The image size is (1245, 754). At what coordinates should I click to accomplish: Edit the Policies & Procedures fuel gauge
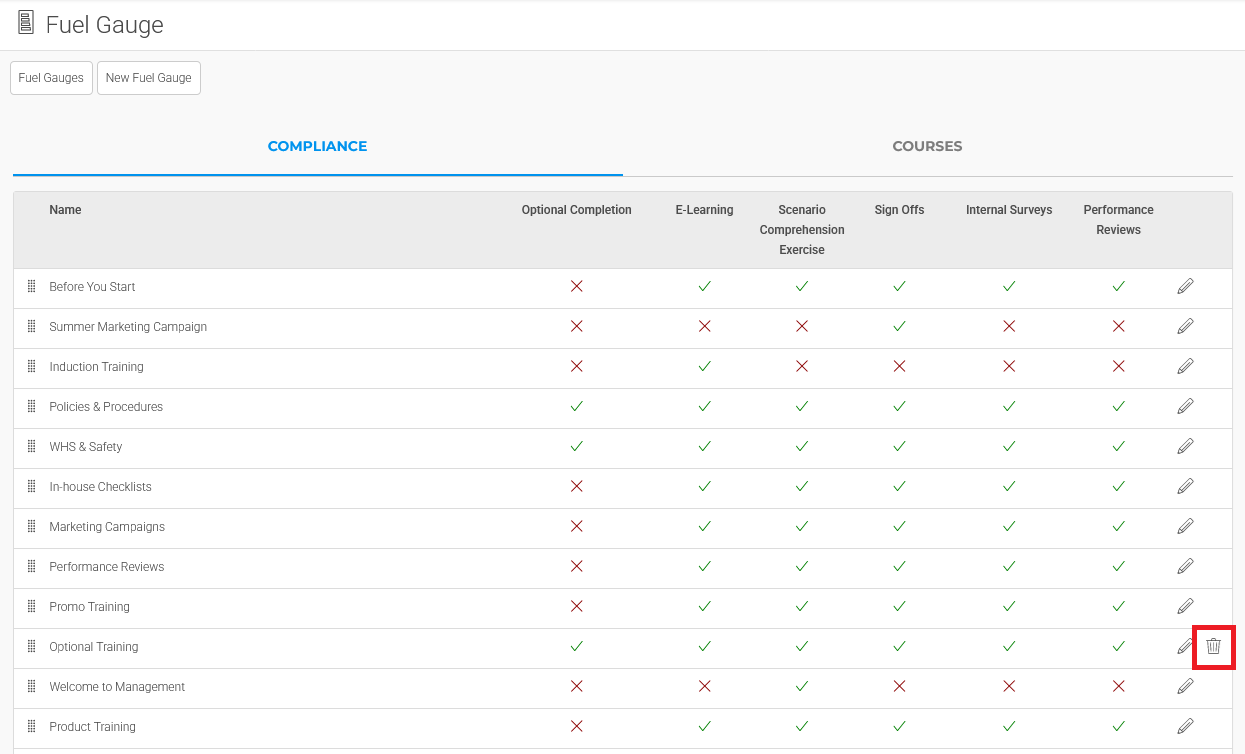(1185, 407)
